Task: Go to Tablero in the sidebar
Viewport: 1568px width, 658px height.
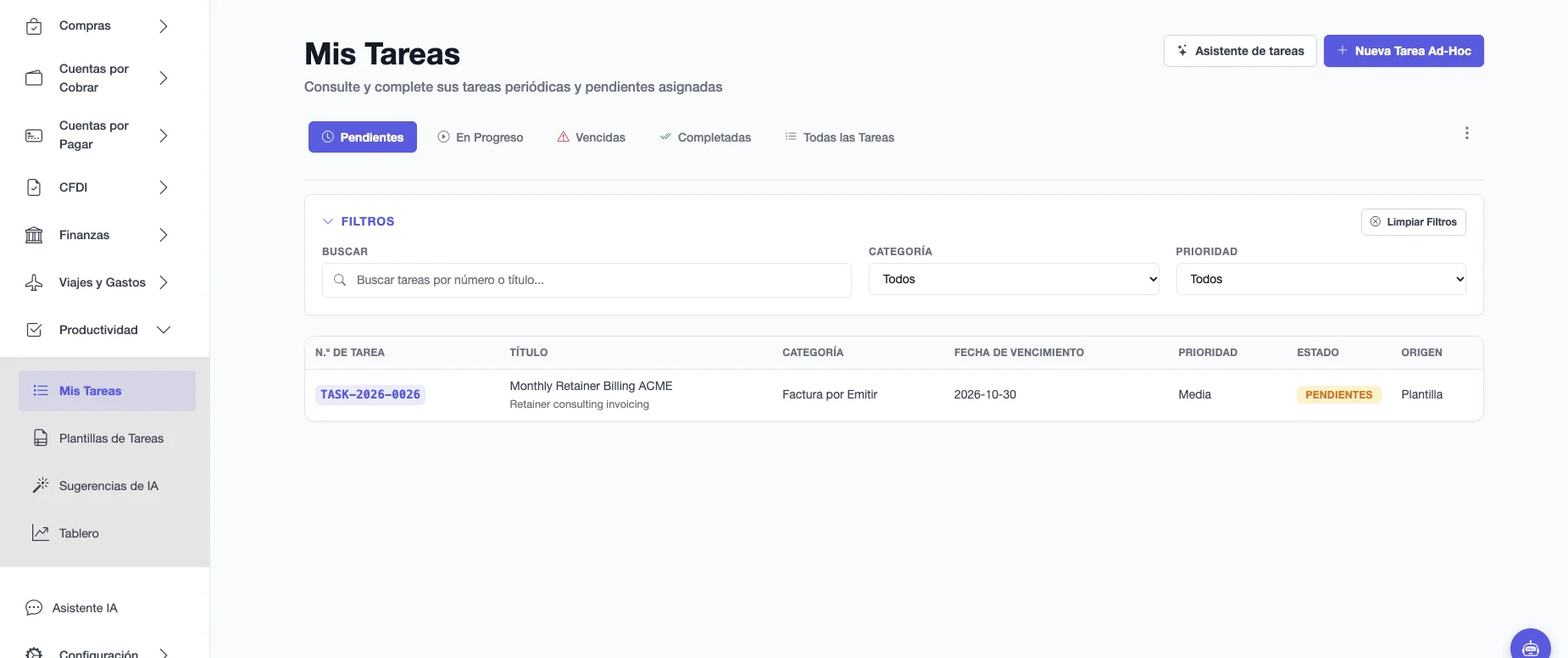Action: (x=107, y=533)
